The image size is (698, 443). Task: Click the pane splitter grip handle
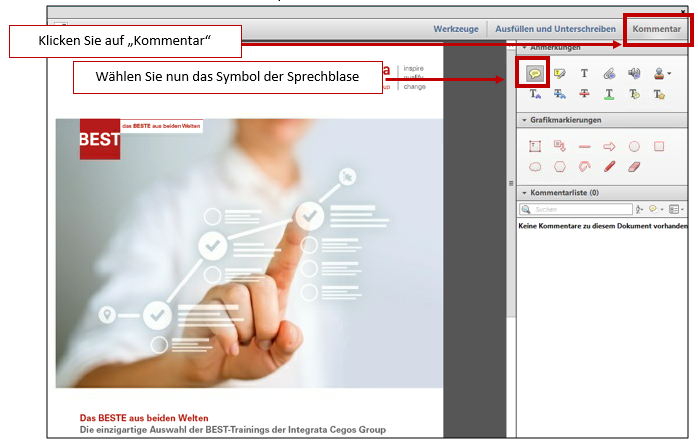[x=511, y=183]
